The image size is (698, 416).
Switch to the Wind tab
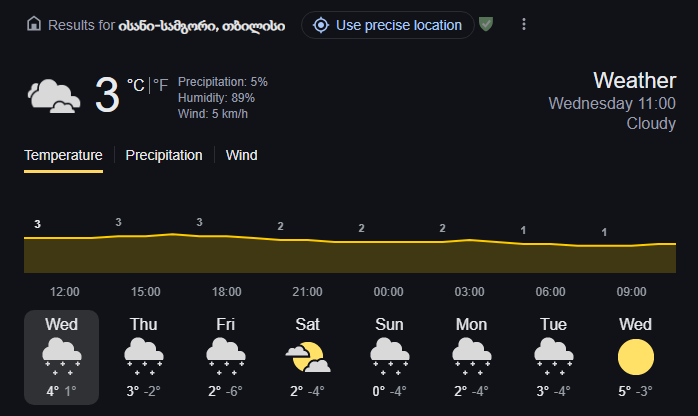(x=241, y=155)
